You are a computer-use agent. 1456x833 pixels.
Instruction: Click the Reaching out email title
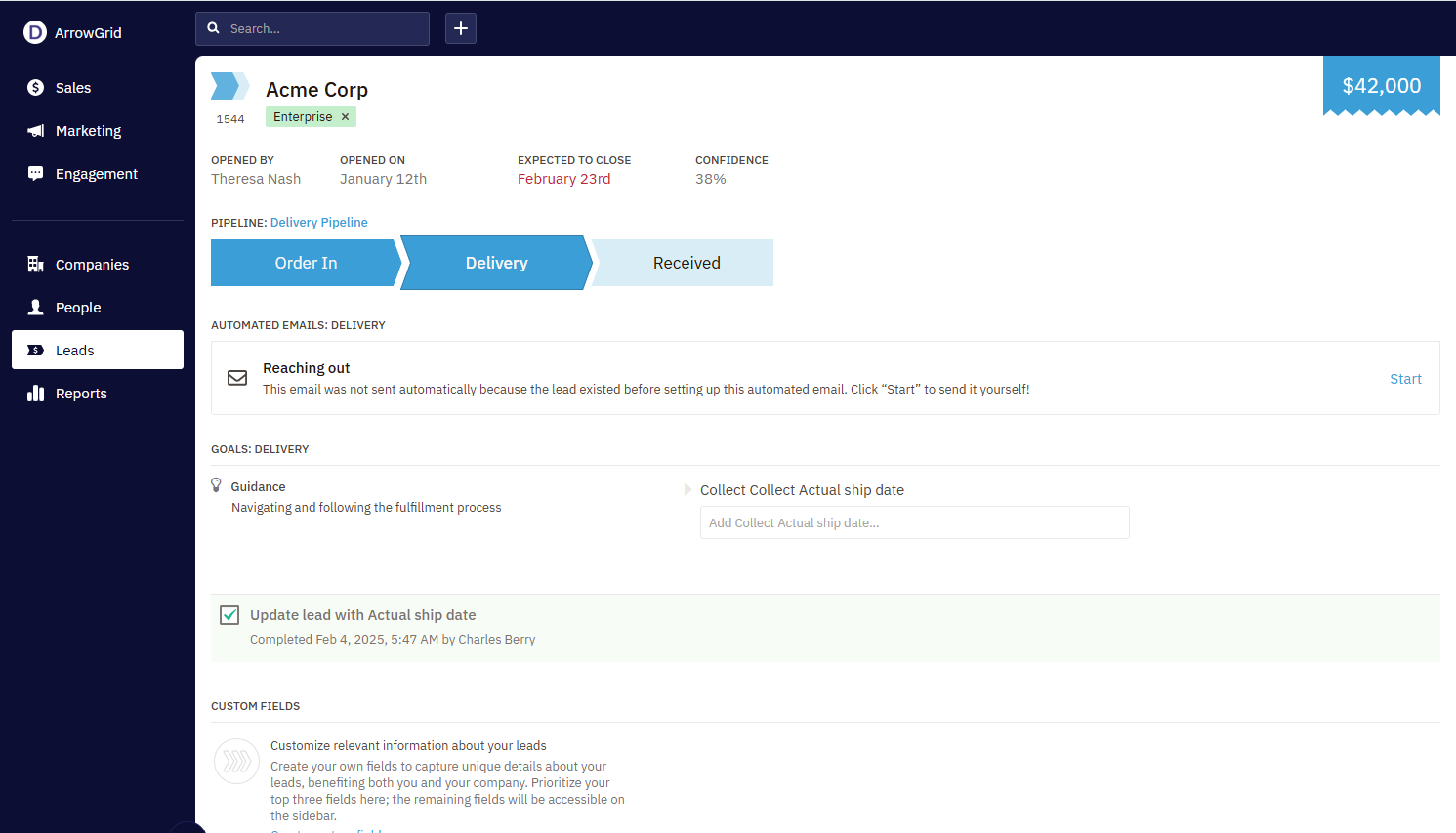click(x=306, y=368)
